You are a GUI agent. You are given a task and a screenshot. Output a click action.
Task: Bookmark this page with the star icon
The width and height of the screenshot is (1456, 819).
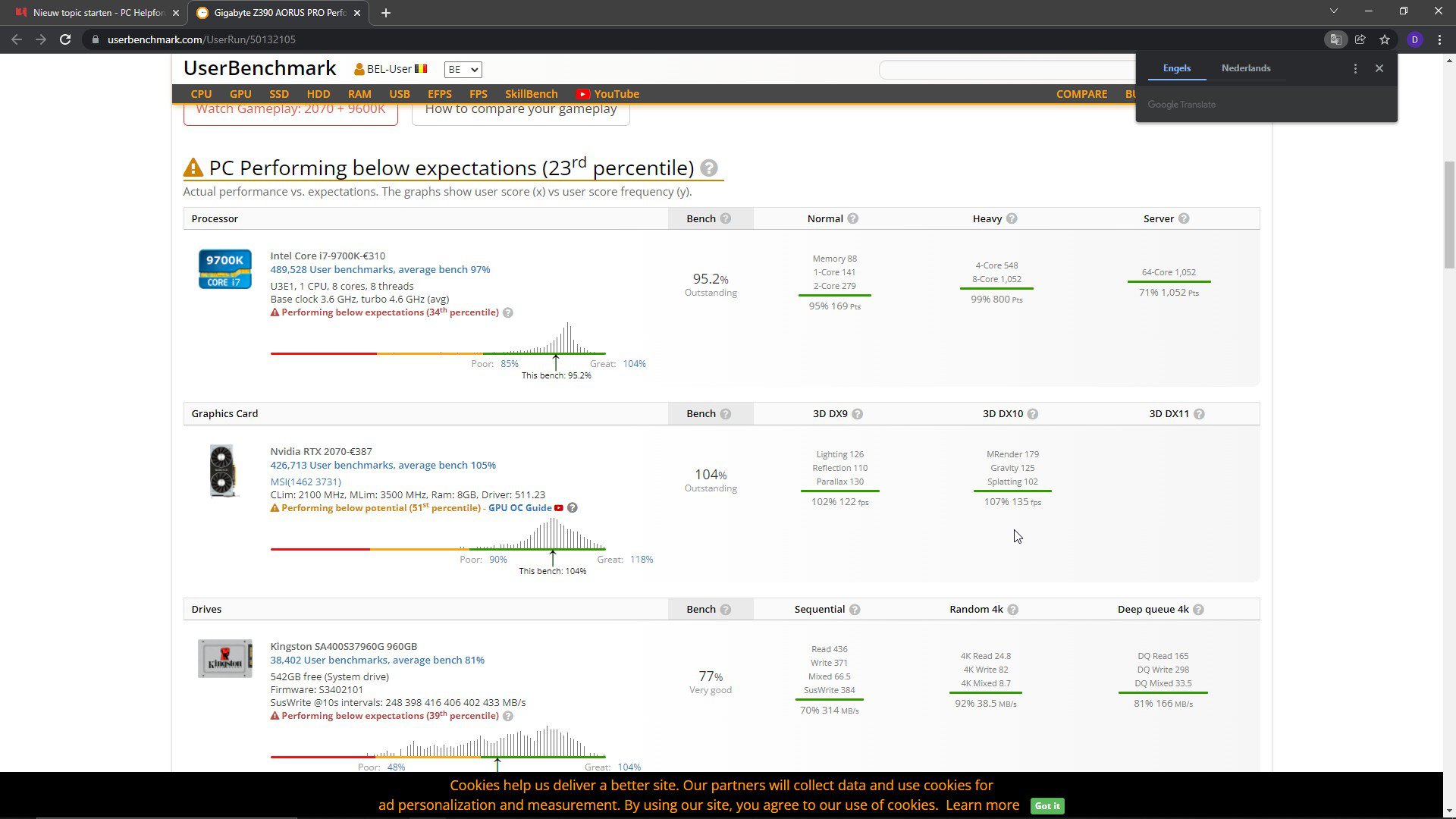(1385, 39)
